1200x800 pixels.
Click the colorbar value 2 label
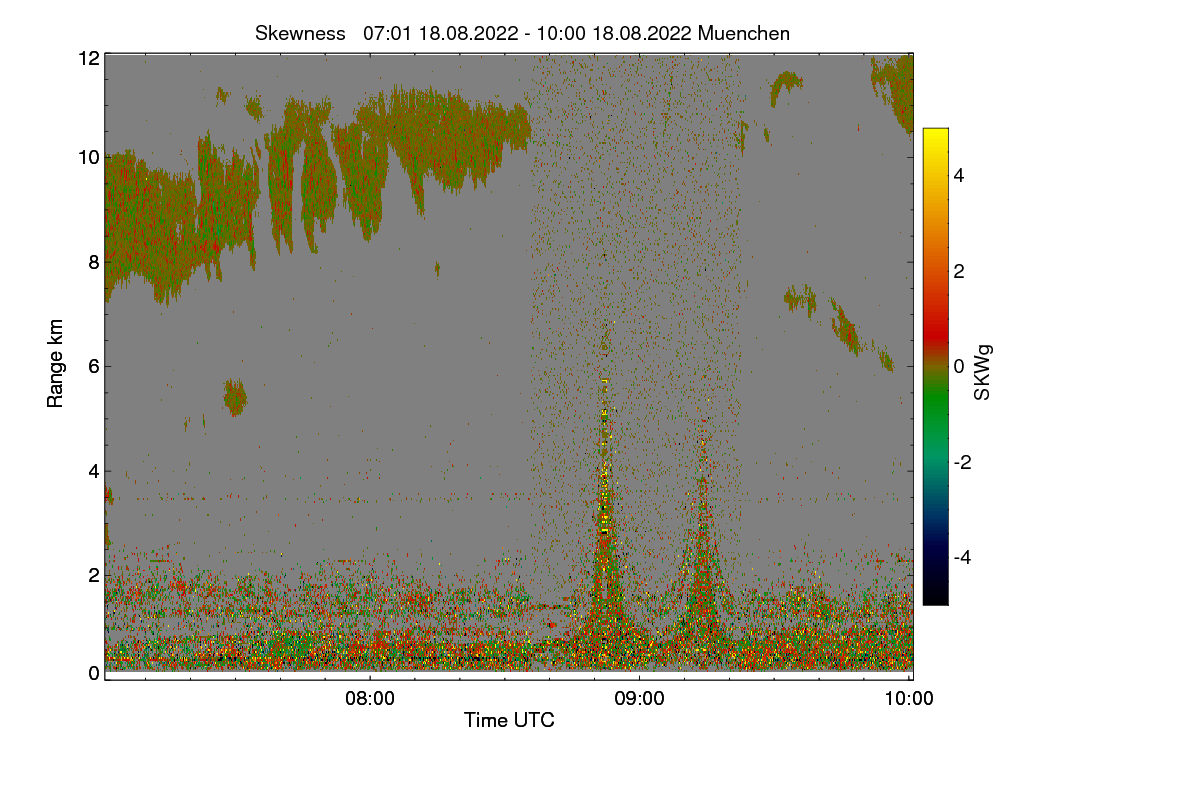coord(959,271)
